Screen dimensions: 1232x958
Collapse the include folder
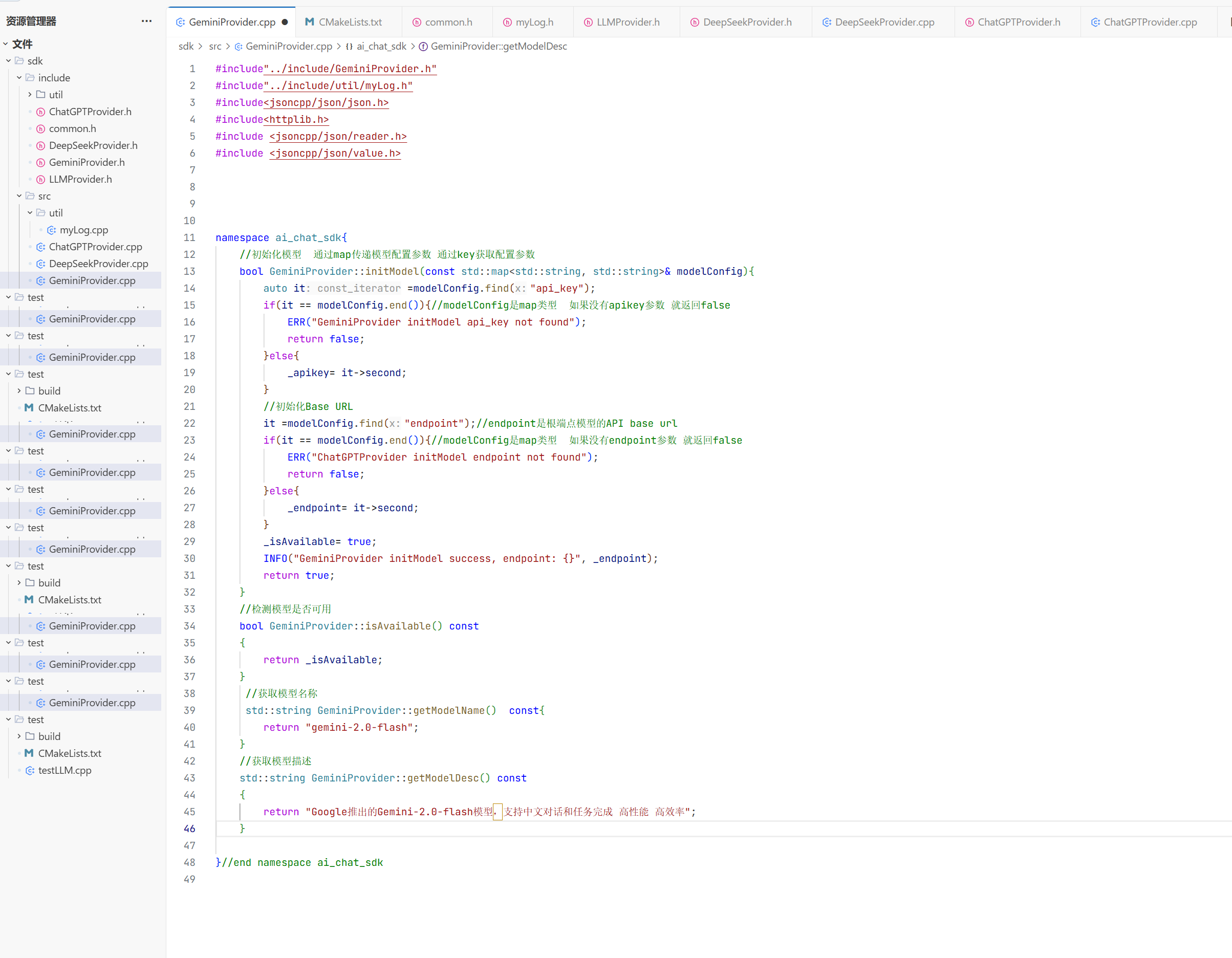(19, 78)
